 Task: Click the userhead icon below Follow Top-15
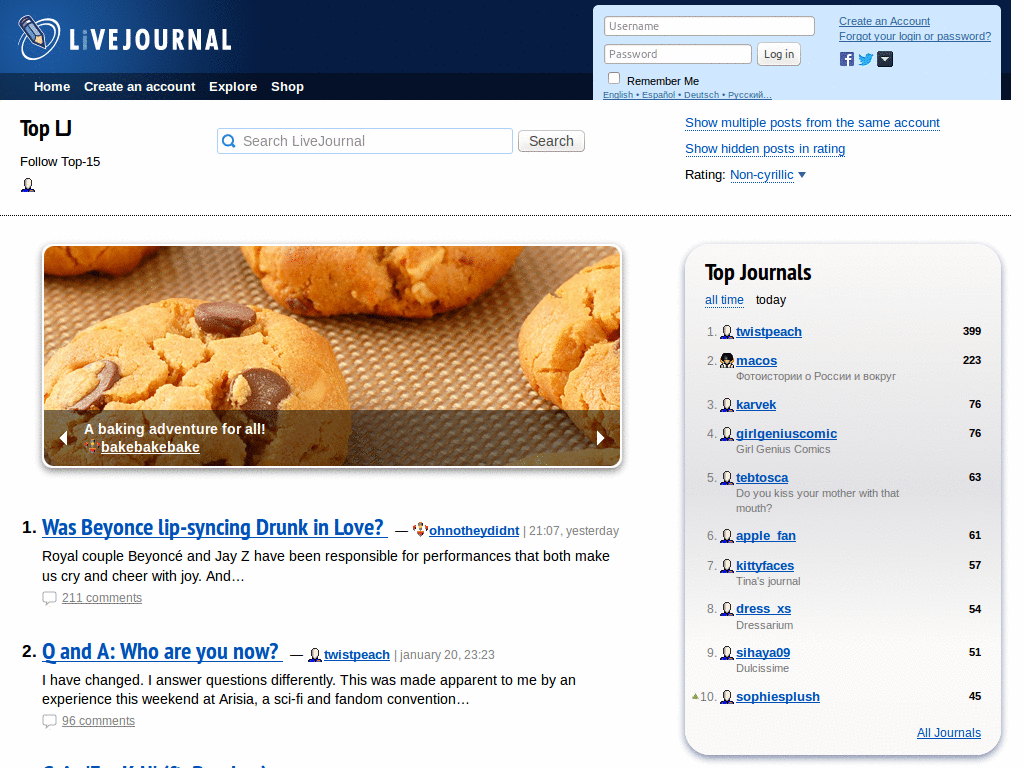tap(28, 184)
